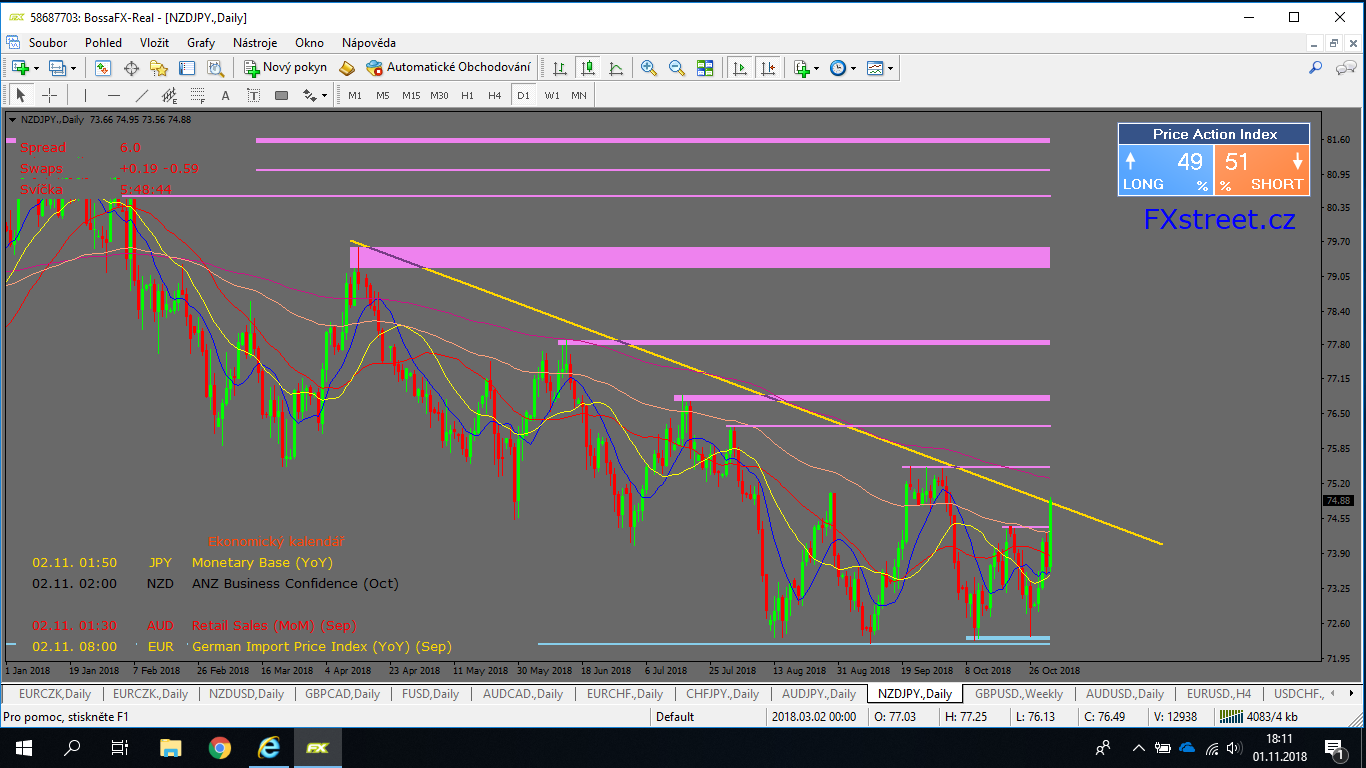The width and height of the screenshot is (1366, 768).
Task: Click the SHORT 51% indicator box
Action: pos(1261,171)
